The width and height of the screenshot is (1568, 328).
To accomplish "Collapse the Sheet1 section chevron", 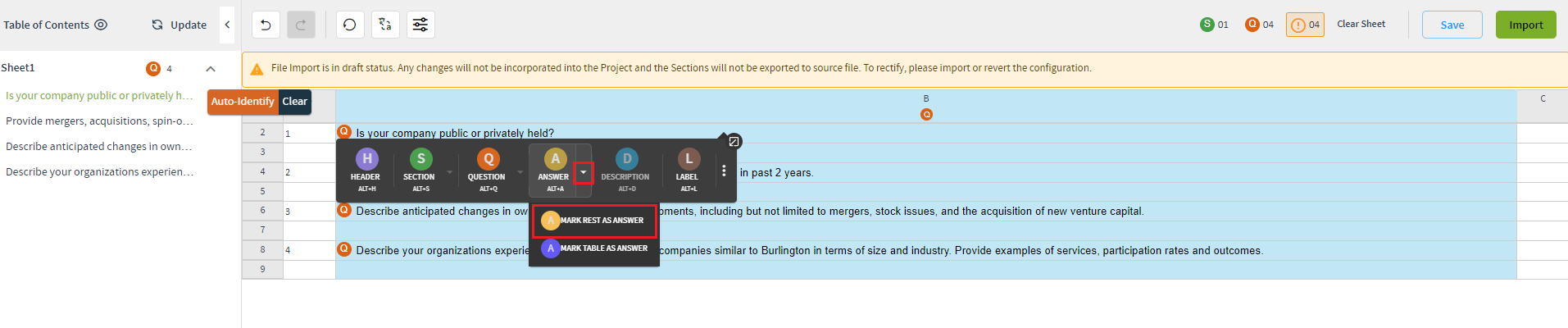I will point(211,69).
